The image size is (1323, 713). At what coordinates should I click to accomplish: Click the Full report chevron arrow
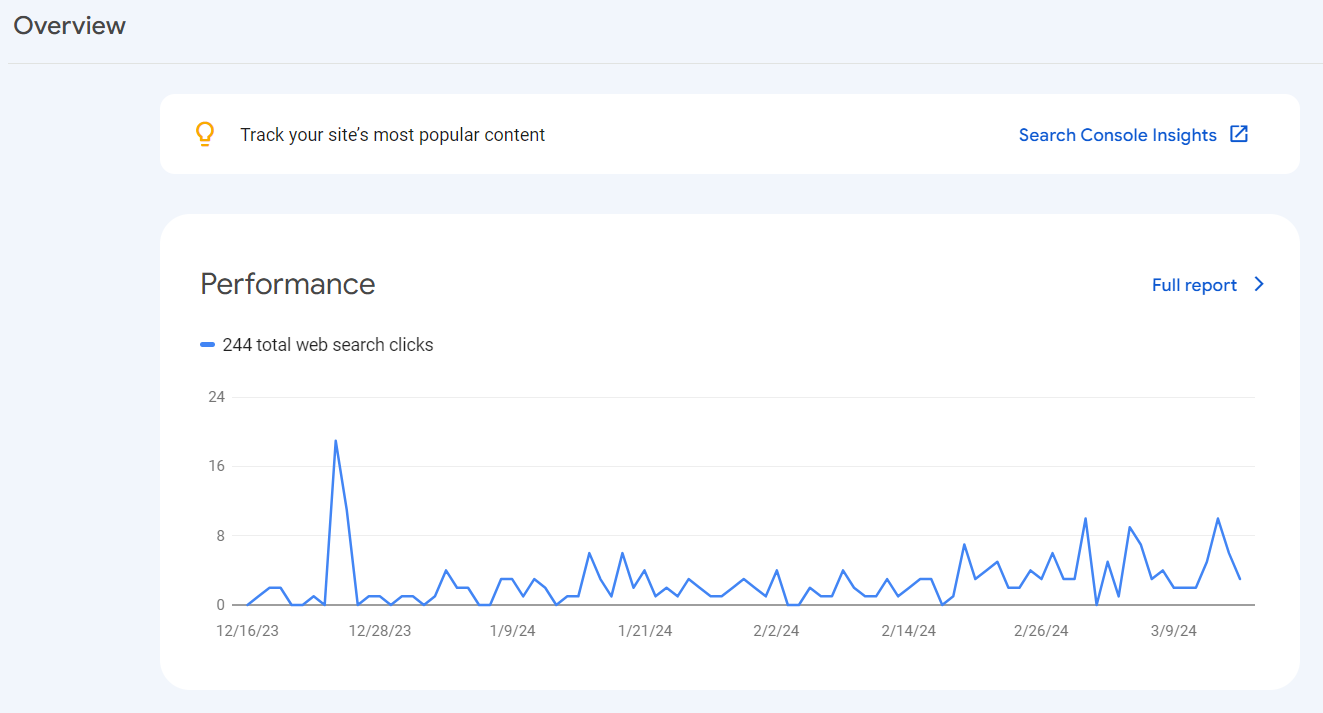tap(1259, 284)
